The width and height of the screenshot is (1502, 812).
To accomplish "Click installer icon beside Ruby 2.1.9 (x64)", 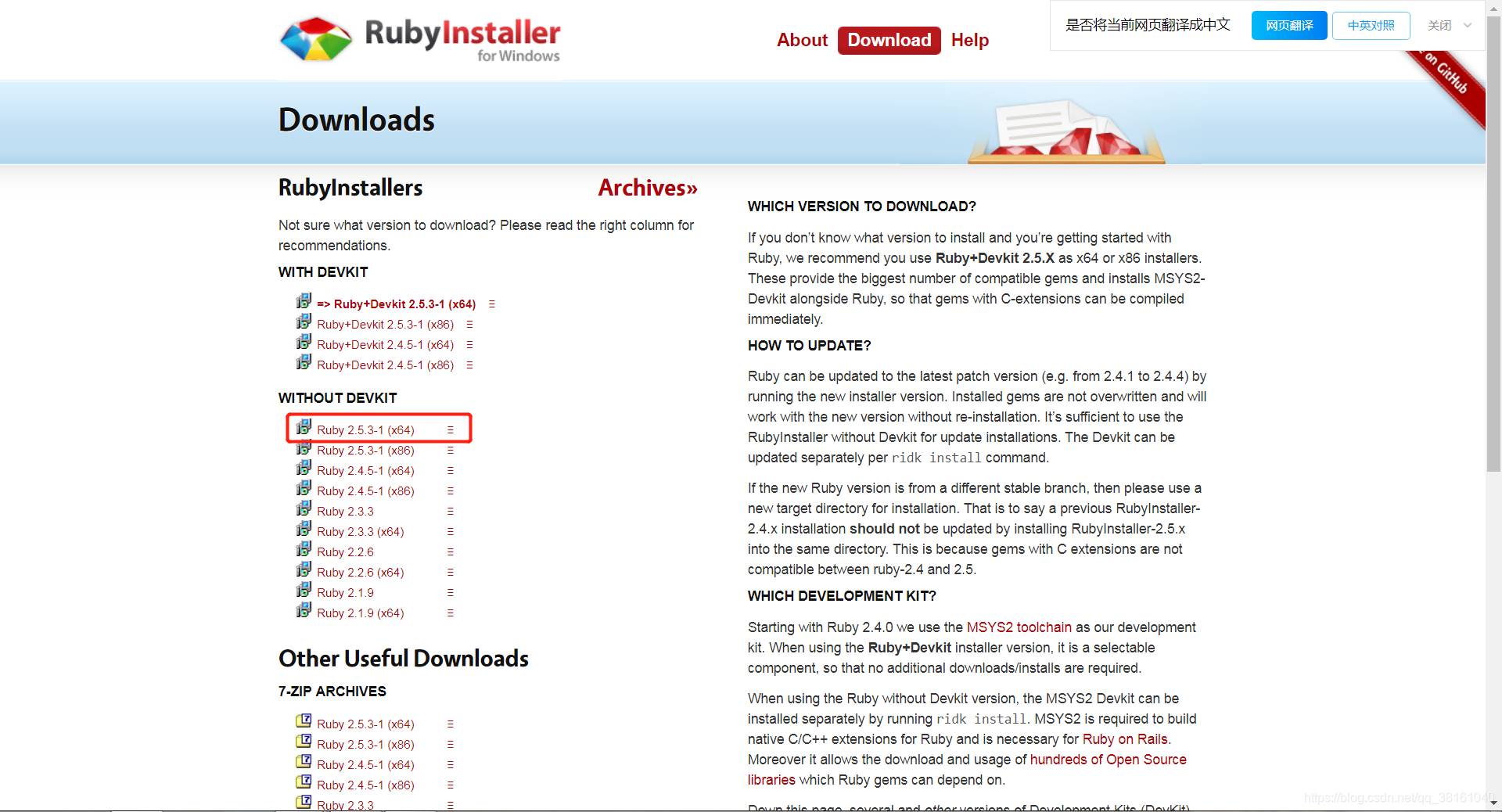I will pyautogui.click(x=304, y=610).
